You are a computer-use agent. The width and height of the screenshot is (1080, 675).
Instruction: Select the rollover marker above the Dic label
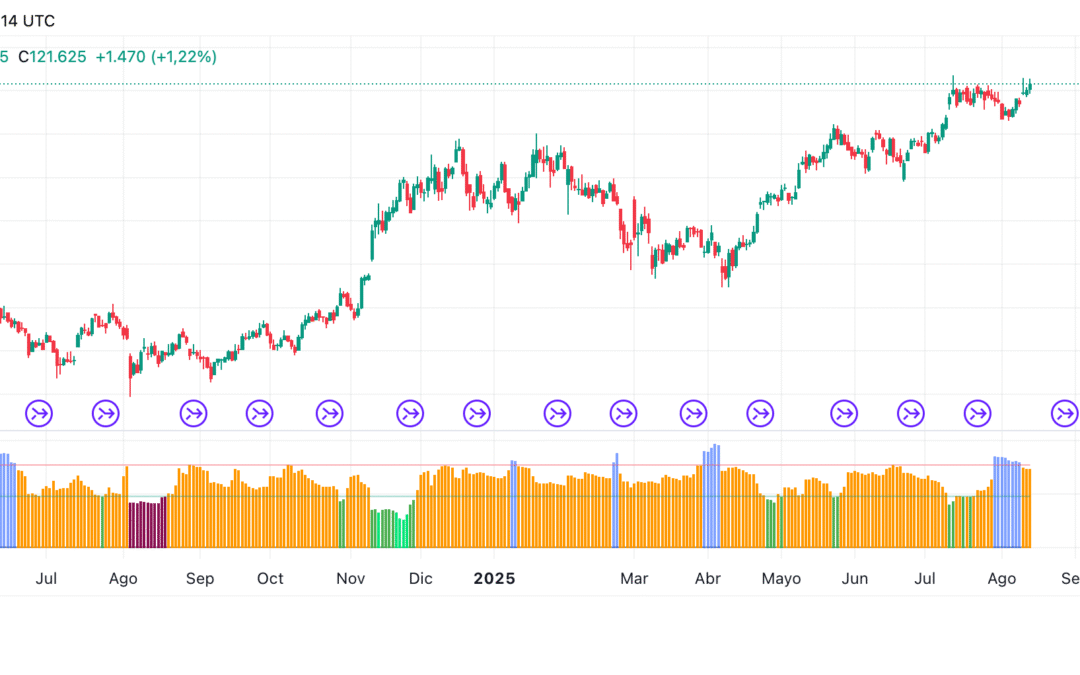[x=410, y=412]
